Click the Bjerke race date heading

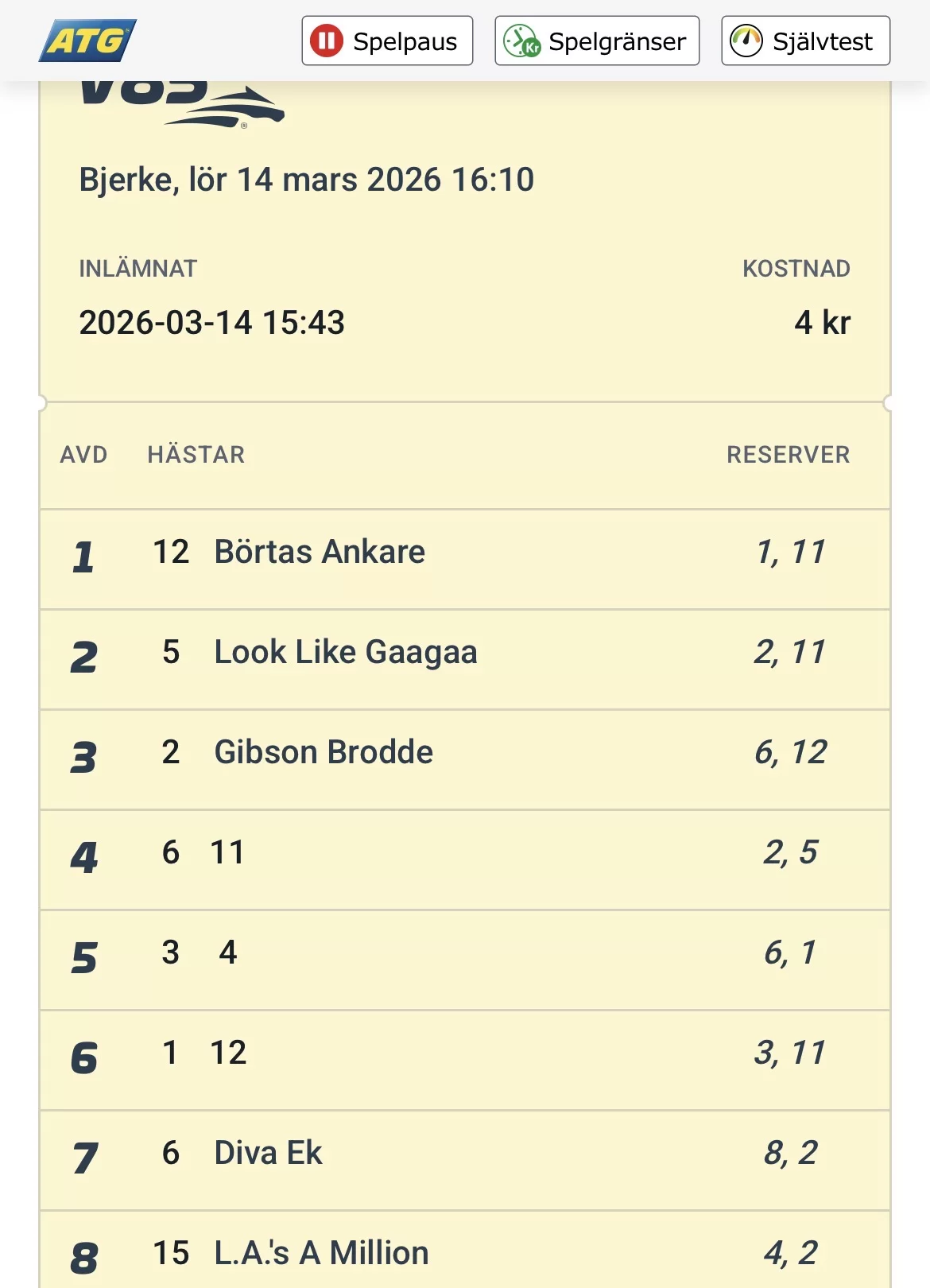(x=306, y=180)
